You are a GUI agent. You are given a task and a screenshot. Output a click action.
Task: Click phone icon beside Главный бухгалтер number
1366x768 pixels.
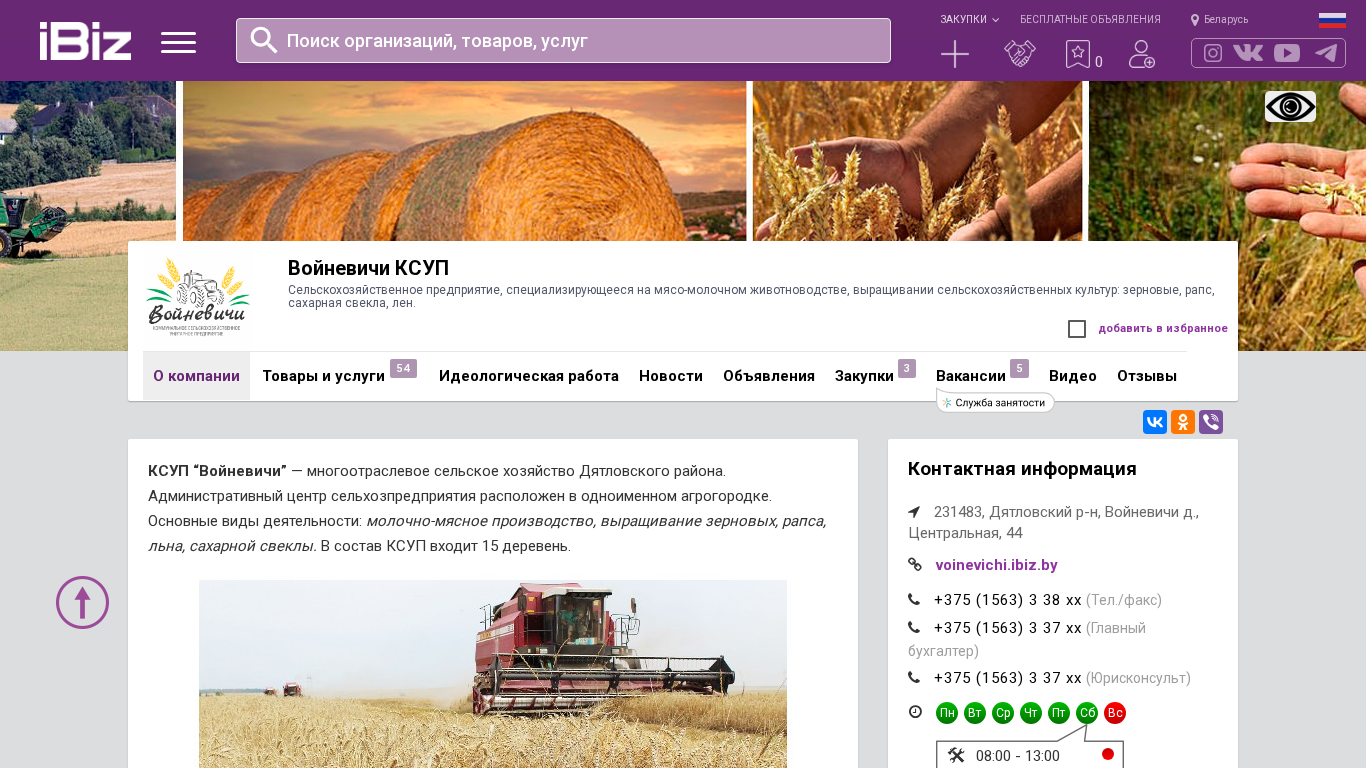point(914,628)
